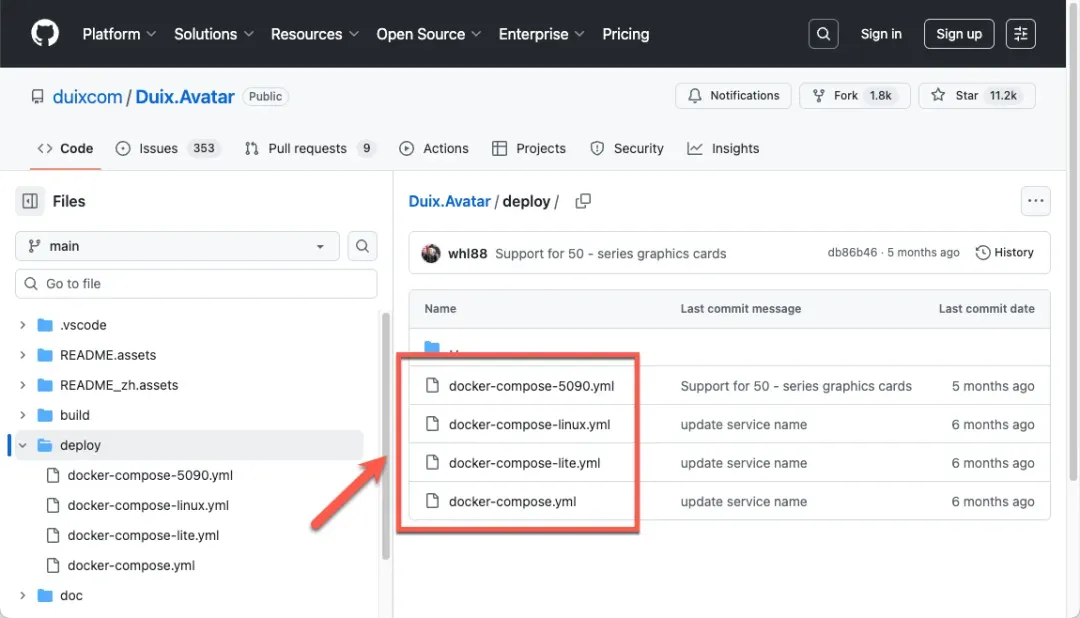Expand the .vscode folder in tree
This screenshot has width=1080, height=618.
tap(23, 325)
